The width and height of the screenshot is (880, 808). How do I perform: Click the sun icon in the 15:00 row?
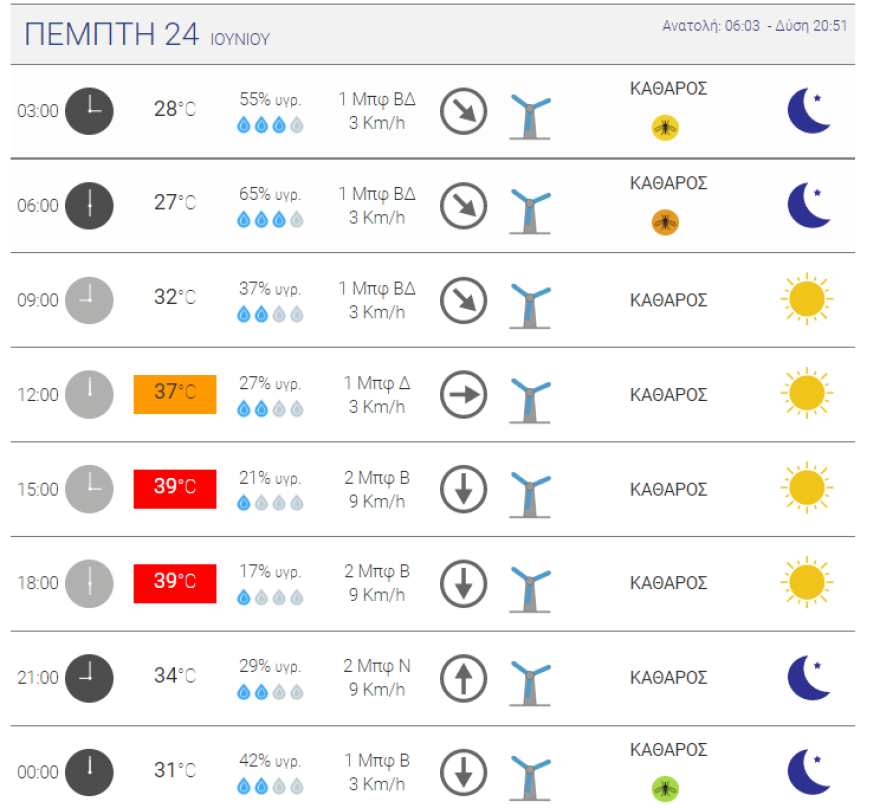point(806,488)
